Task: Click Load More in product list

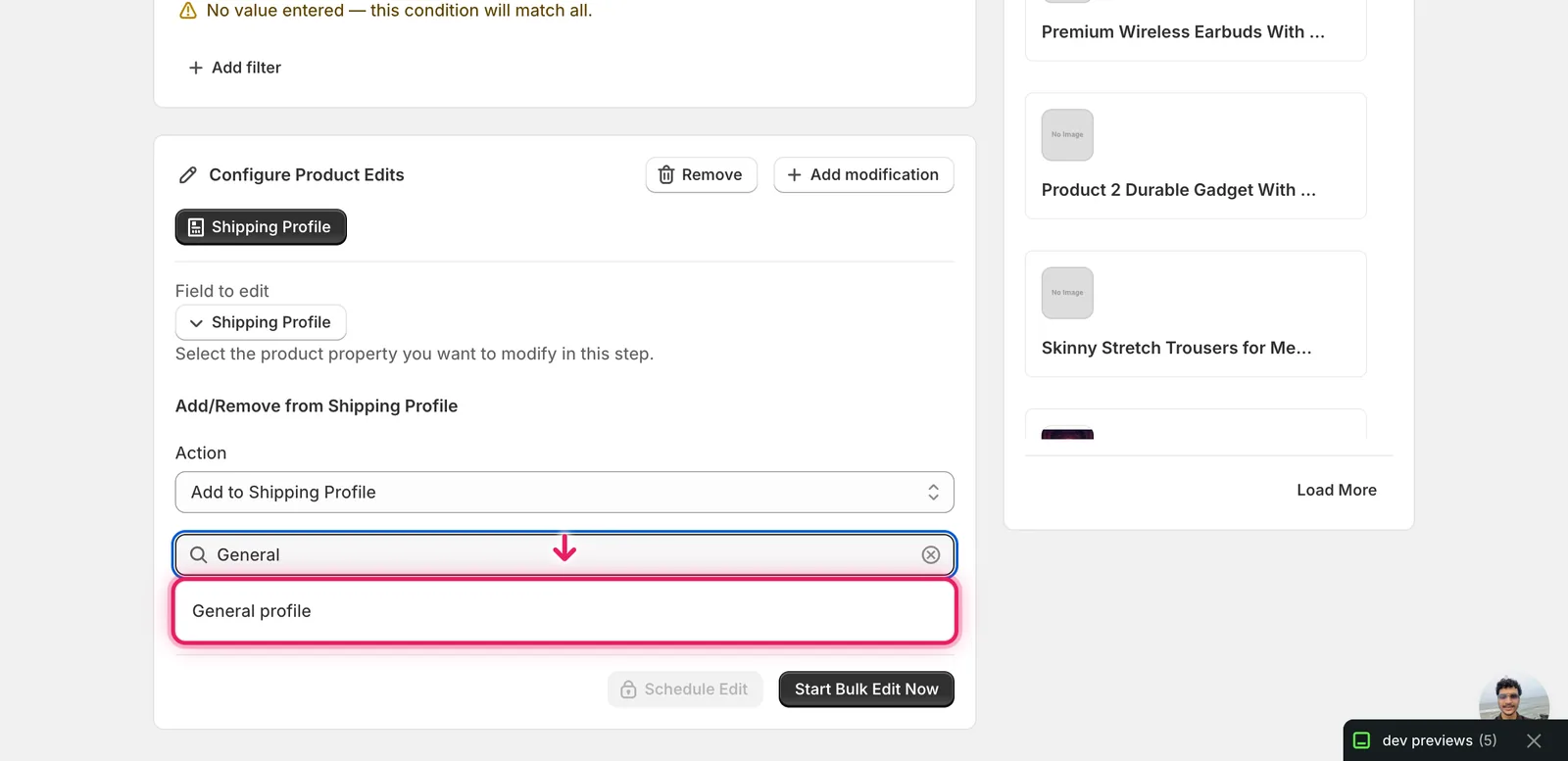Action: pyautogui.click(x=1337, y=490)
